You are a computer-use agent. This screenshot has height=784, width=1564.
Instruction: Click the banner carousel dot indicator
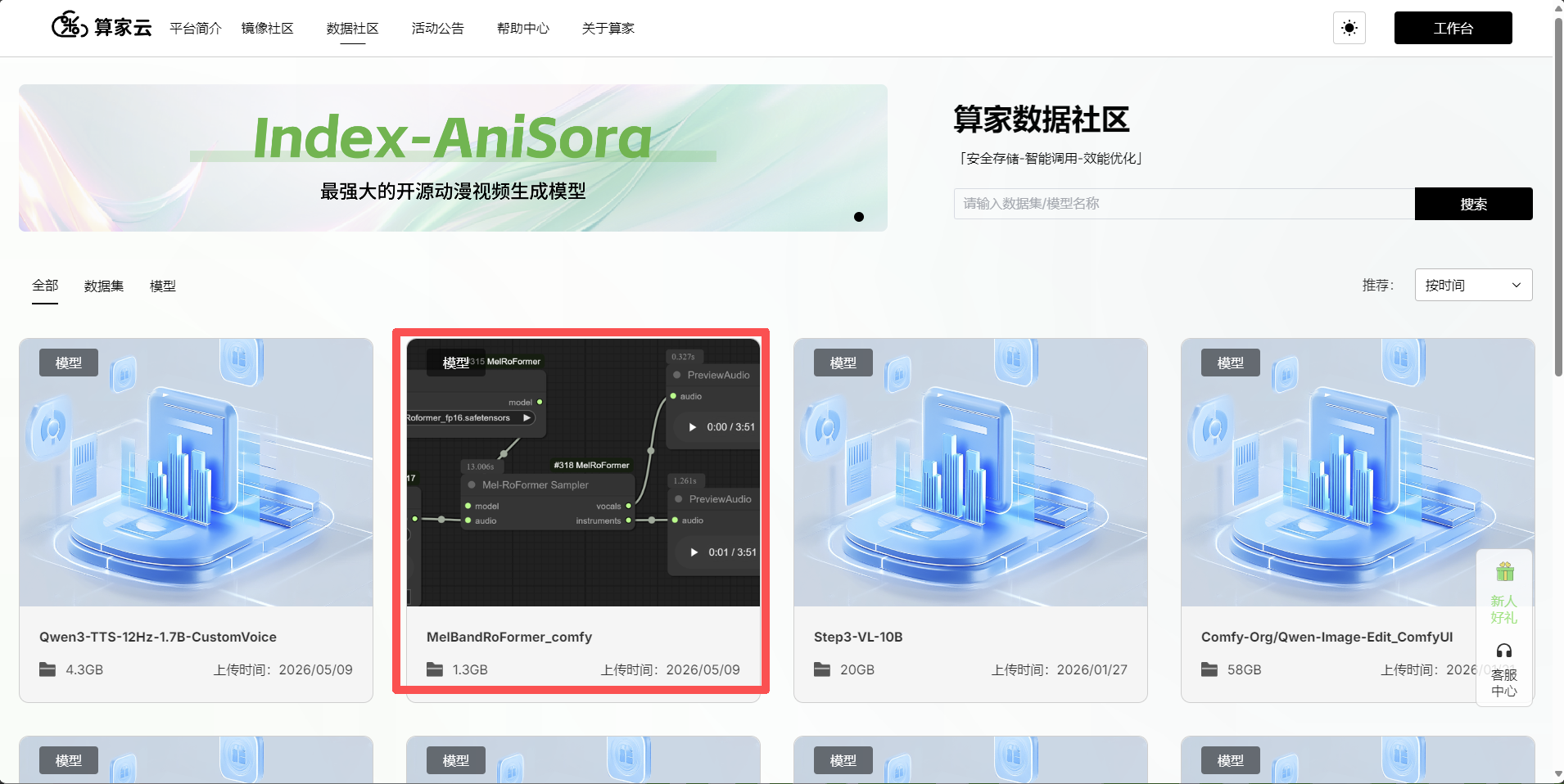pyautogui.click(x=859, y=217)
